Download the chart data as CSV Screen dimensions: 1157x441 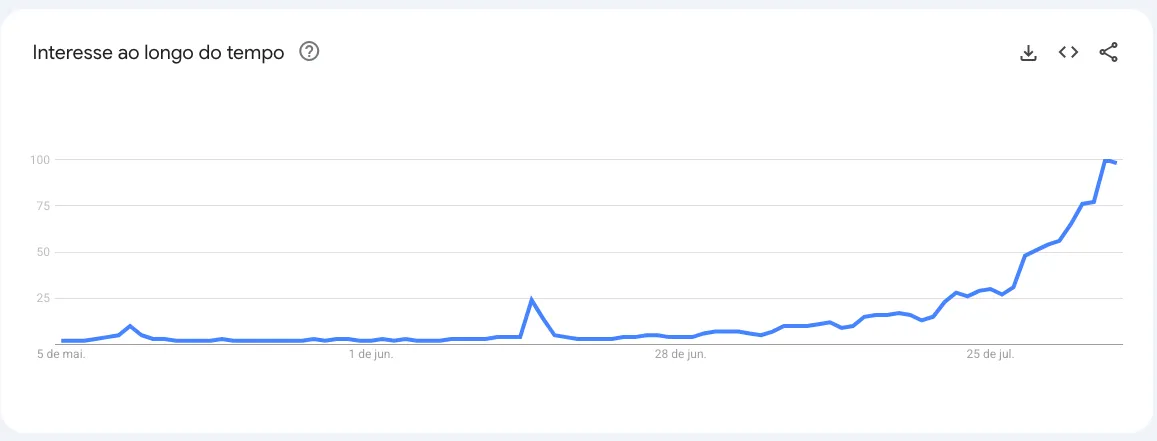pyautogui.click(x=1028, y=52)
